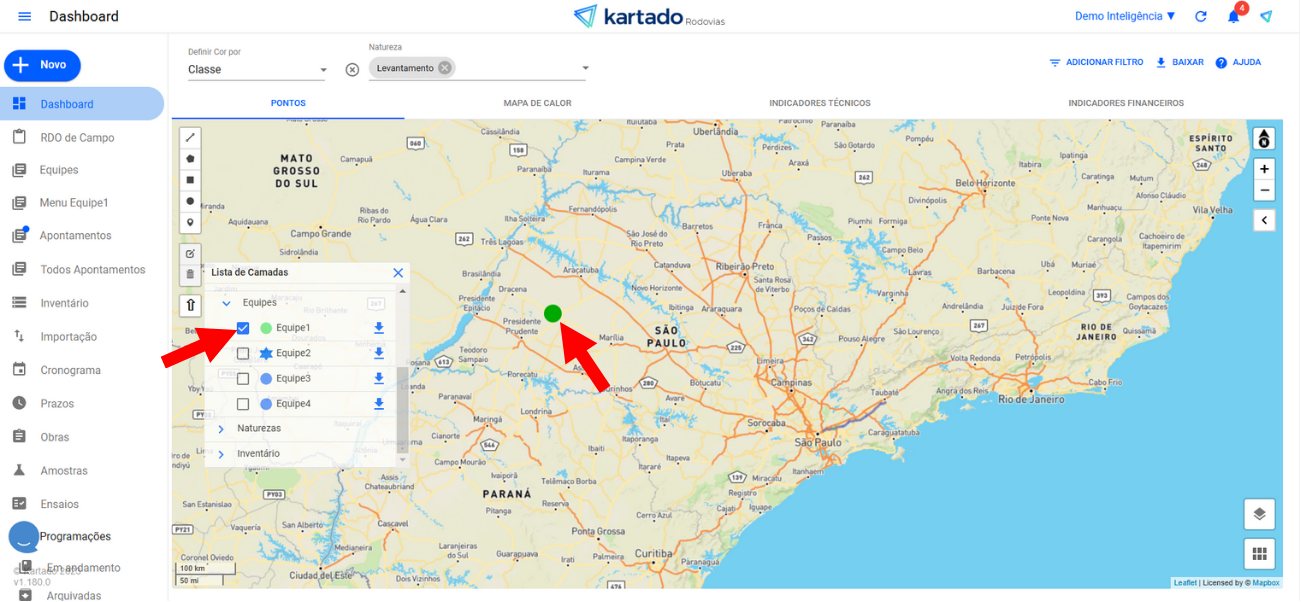Check the Equipe4 layer checkbox

coord(243,404)
